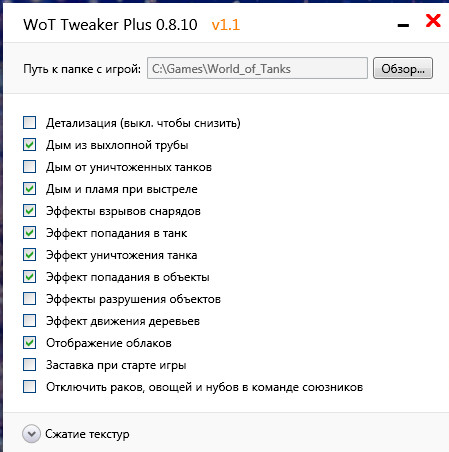Enable Заставка при старте игры
This screenshot has height=452, width=449.
click(30, 365)
